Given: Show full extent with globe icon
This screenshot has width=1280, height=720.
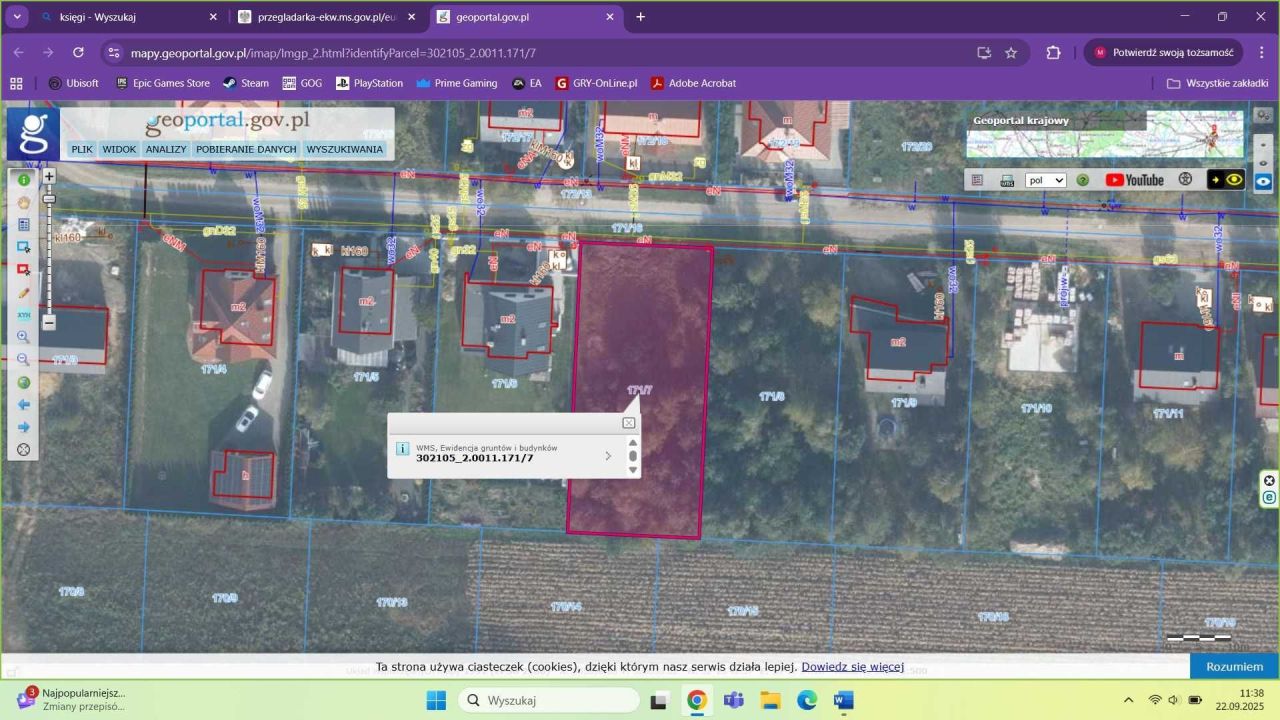Looking at the screenshot, I should coord(24,382).
